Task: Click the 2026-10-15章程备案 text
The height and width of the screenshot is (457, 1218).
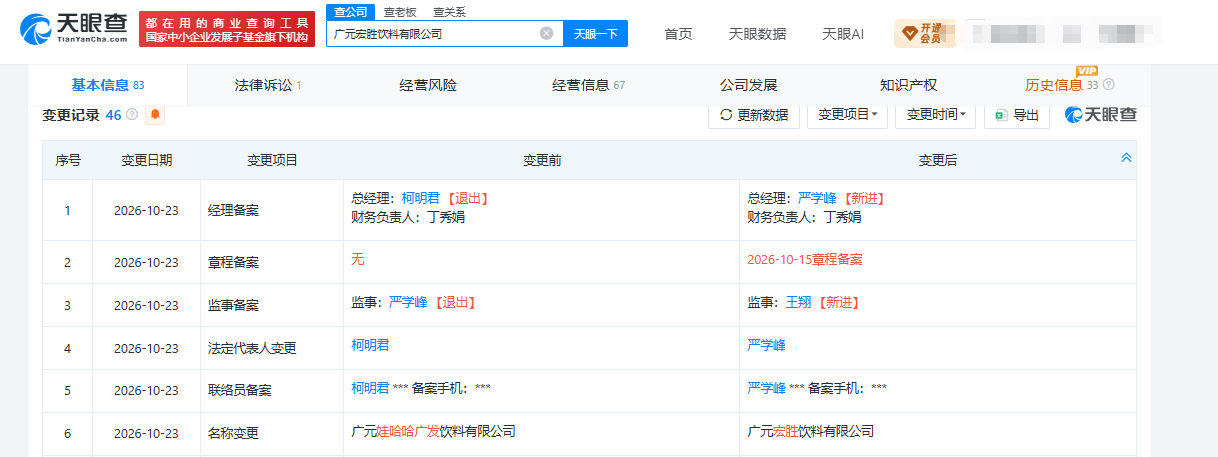Action: click(x=804, y=260)
